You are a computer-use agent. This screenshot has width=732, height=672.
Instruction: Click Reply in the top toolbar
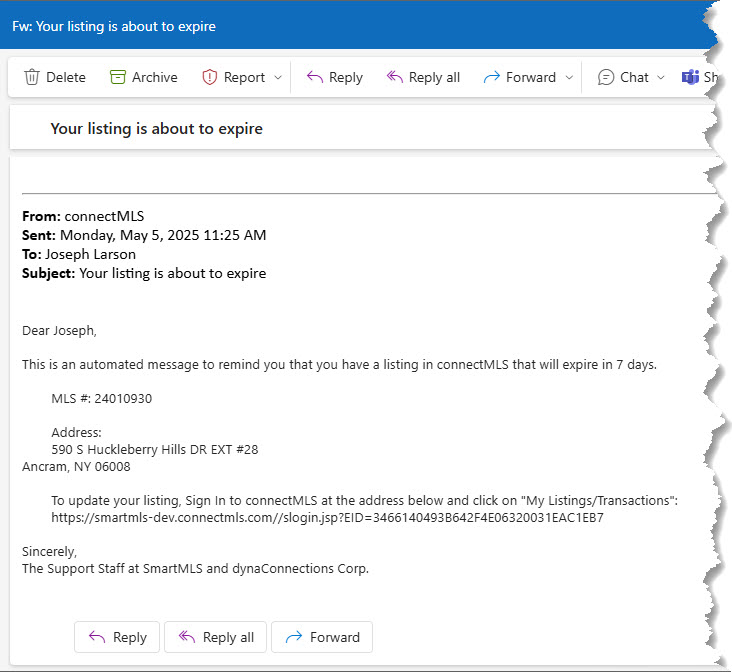click(335, 77)
